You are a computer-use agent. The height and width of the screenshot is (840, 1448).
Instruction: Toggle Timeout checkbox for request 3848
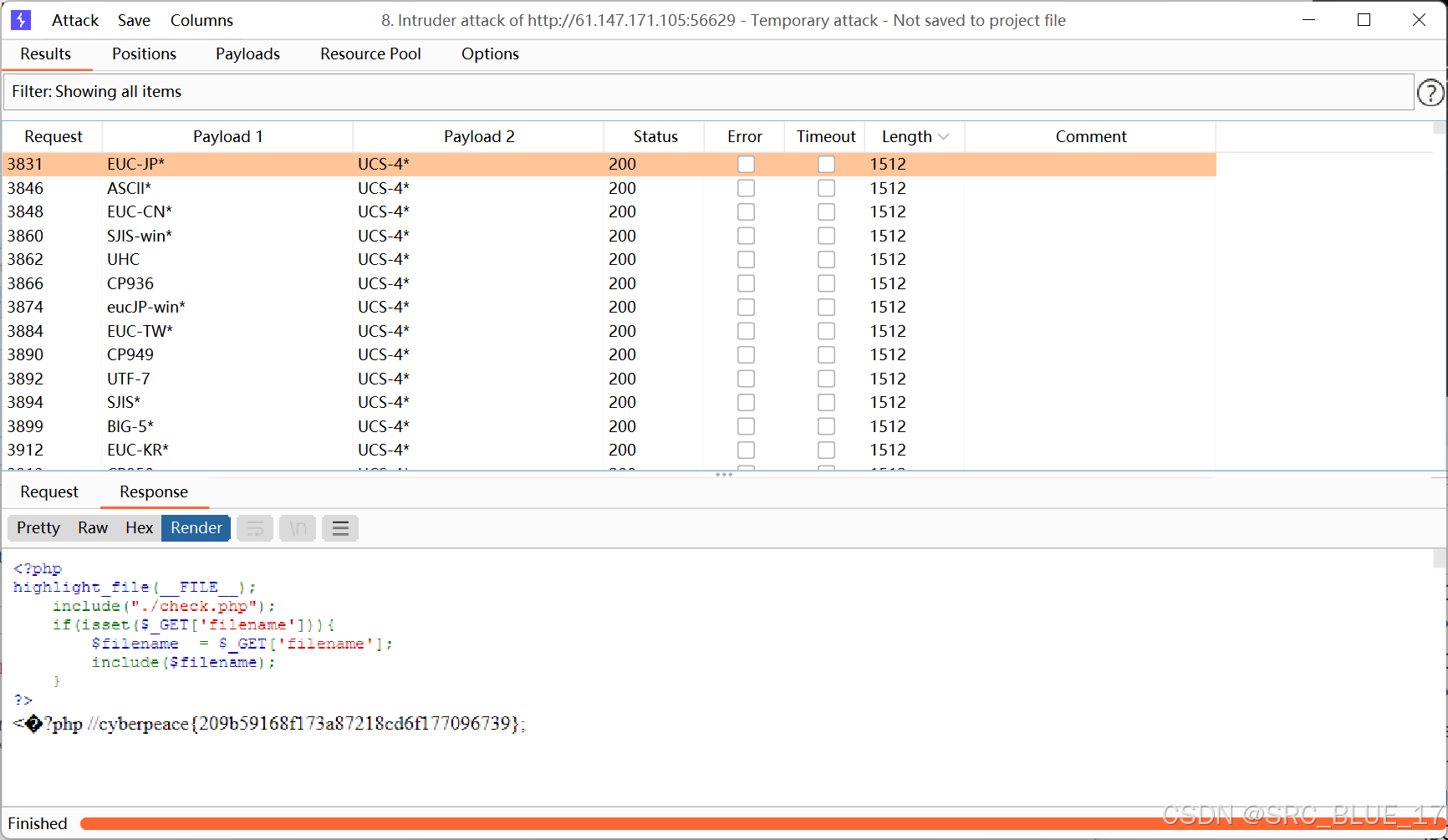[x=826, y=212]
